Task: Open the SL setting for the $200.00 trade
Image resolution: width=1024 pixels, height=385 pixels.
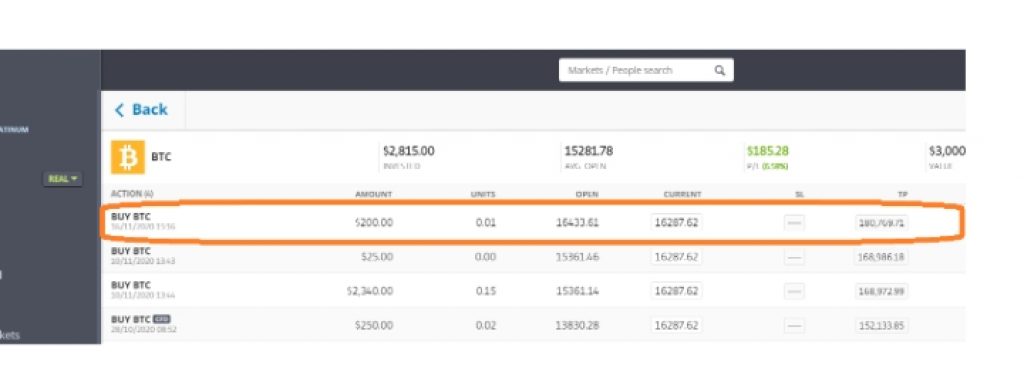Action: tap(794, 223)
